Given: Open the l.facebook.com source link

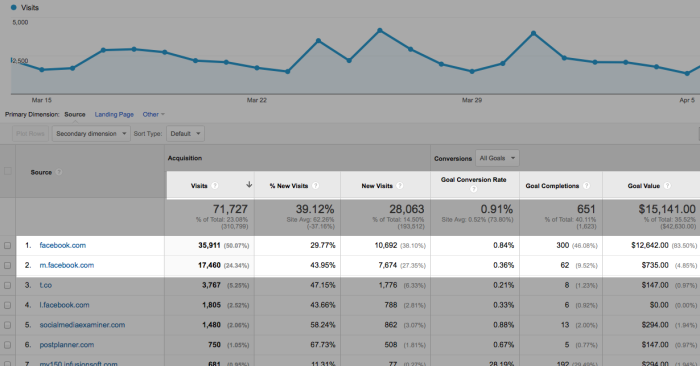Looking at the screenshot, I should tap(64, 305).
